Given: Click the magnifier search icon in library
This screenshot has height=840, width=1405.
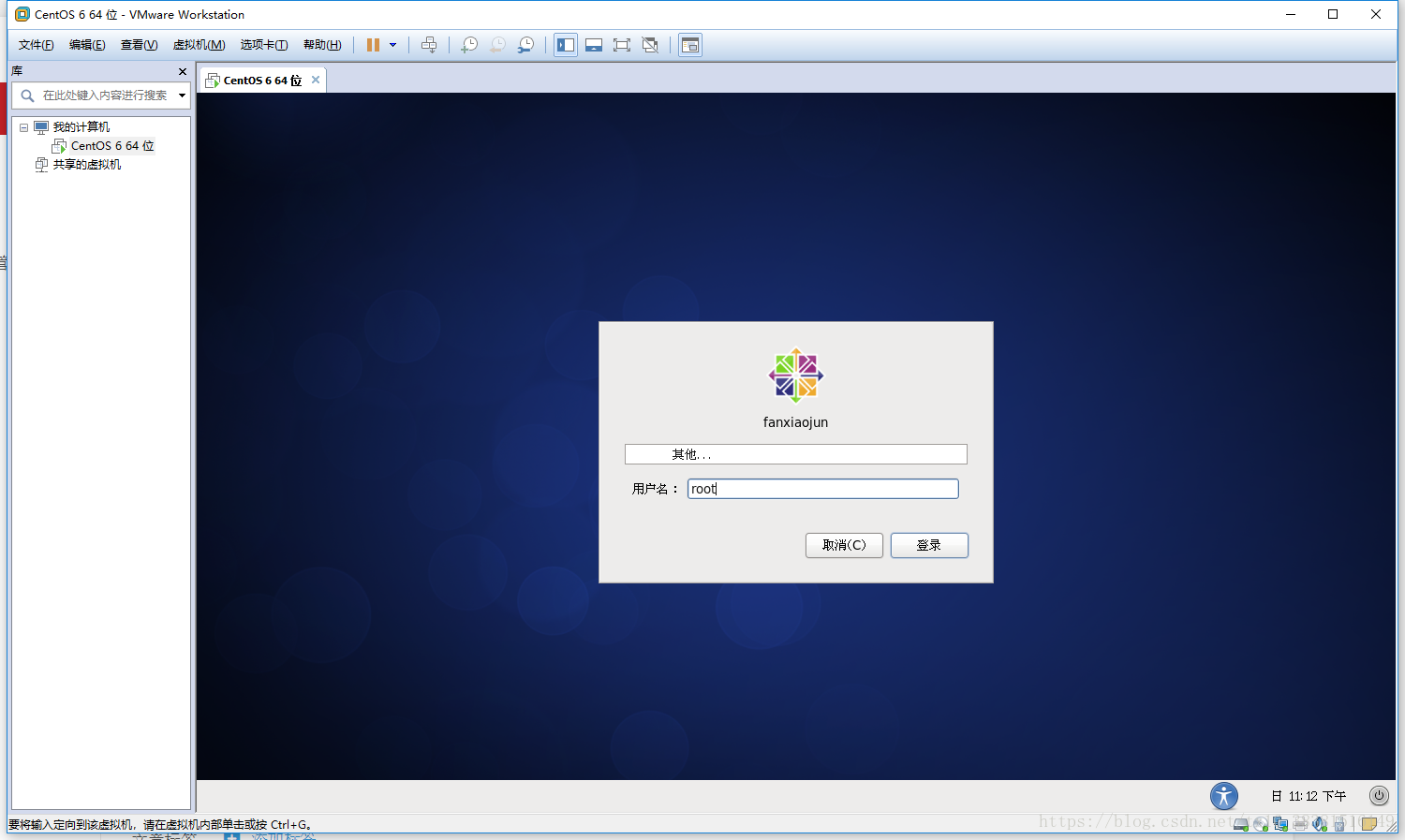Looking at the screenshot, I should coord(27,96).
